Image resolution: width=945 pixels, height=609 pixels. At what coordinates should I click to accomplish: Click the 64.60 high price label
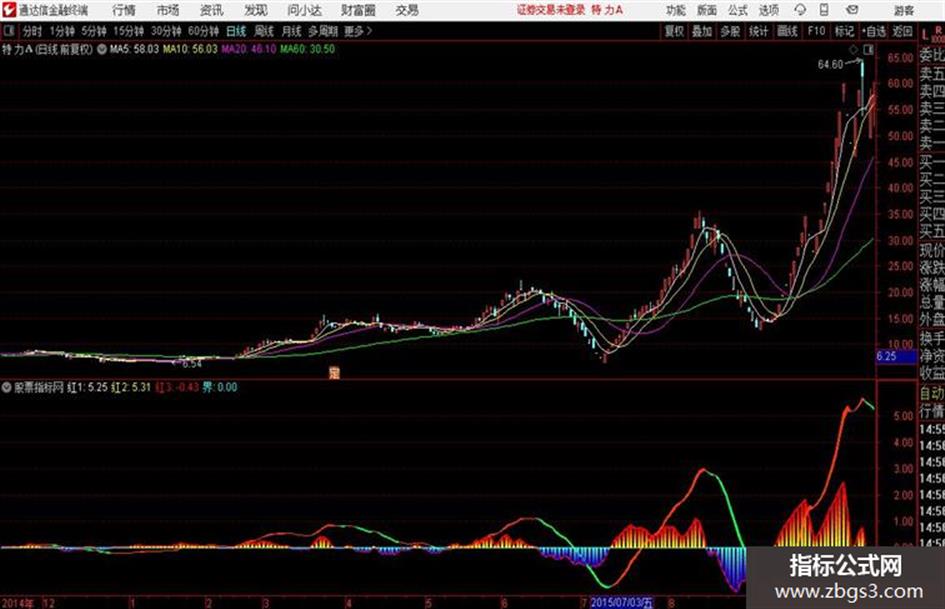click(830, 65)
